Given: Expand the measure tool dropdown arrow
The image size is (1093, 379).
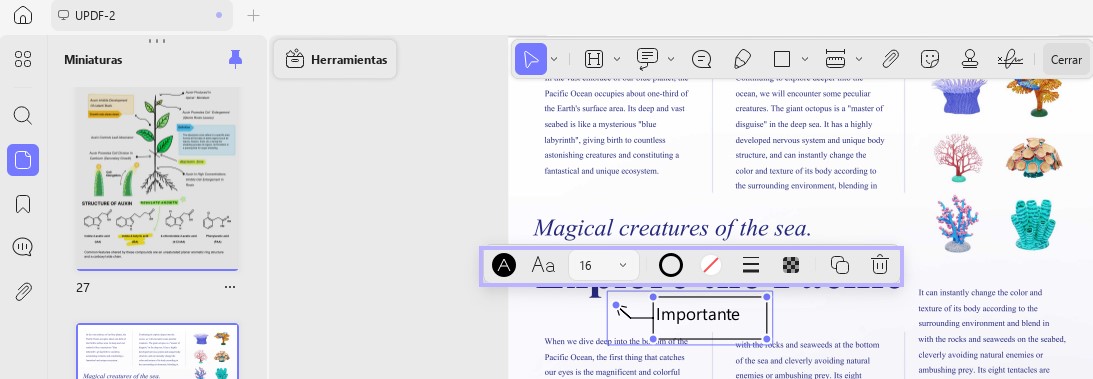Looking at the screenshot, I should [x=859, y=59].
